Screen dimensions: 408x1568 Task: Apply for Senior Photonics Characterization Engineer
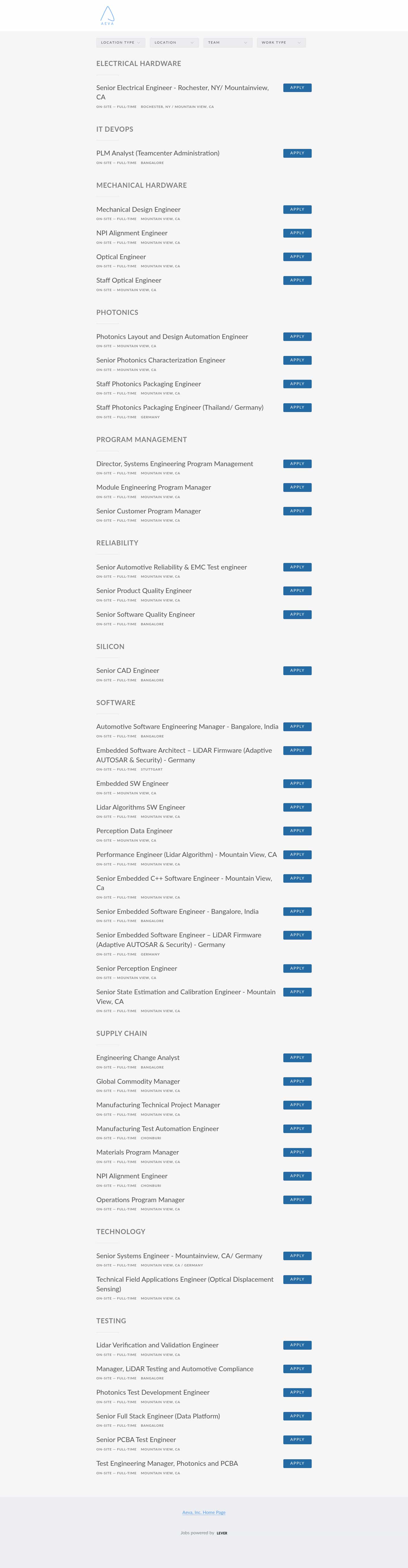[x=297, y=360]
